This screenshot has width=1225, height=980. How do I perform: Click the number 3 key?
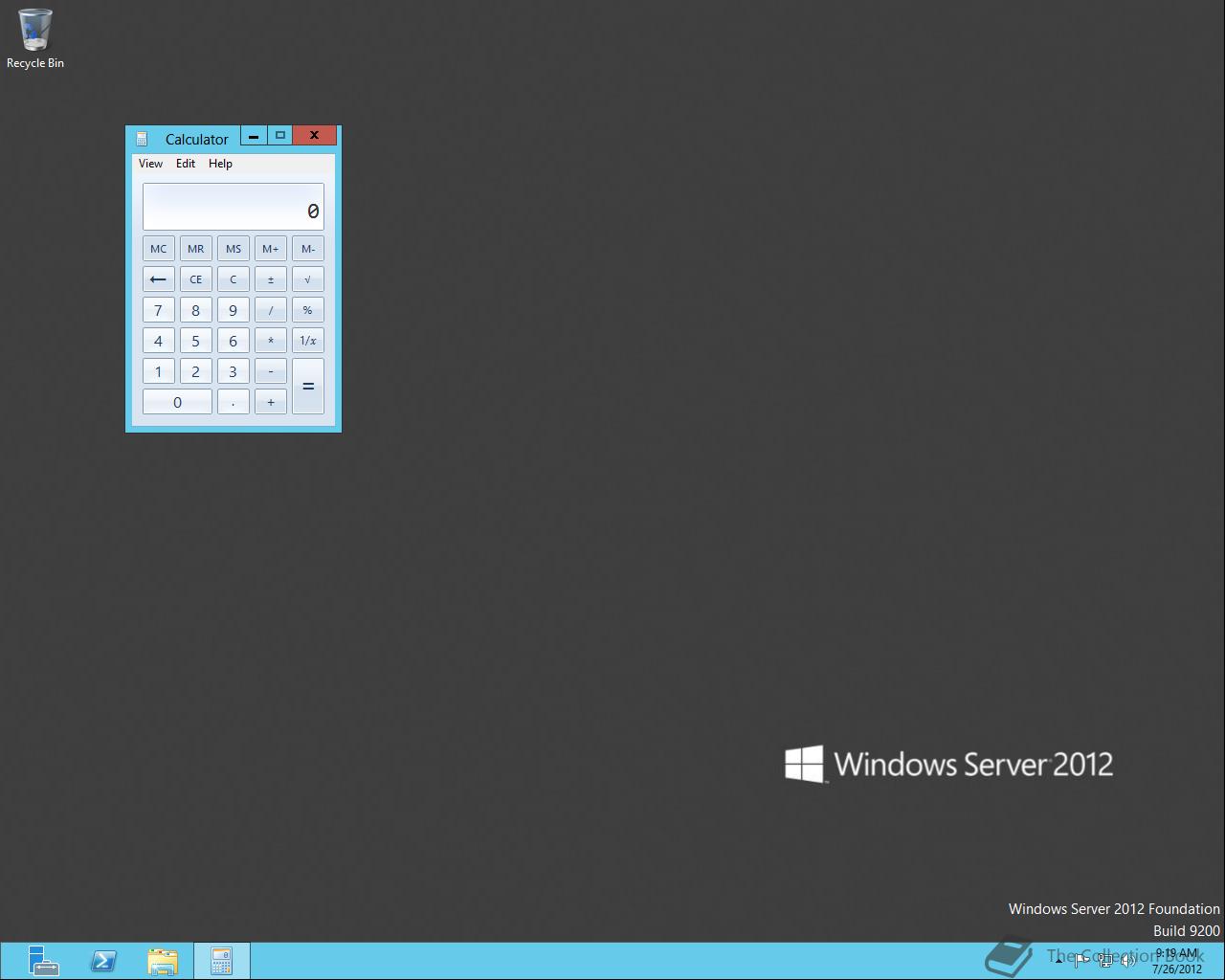point(234,371)
